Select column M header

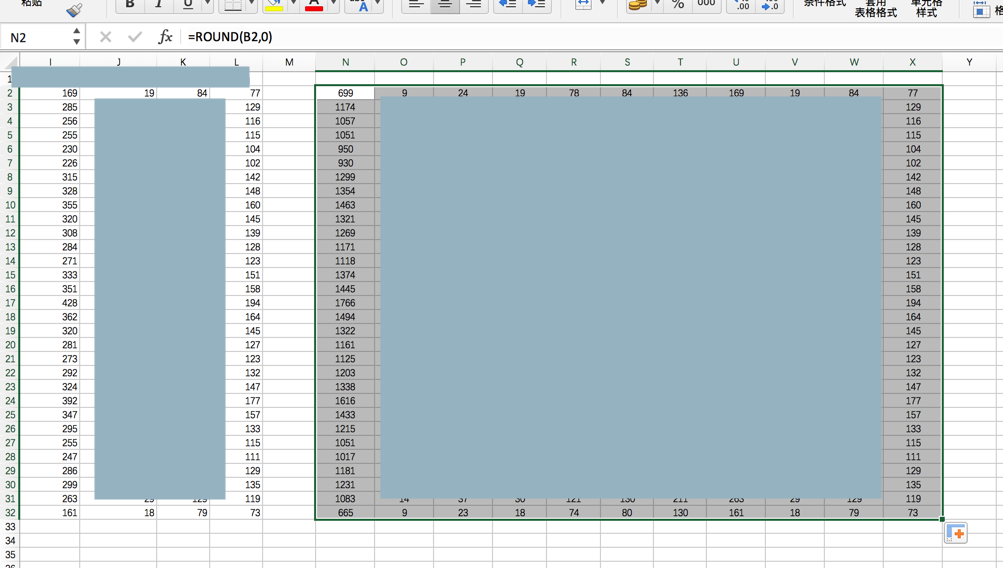289,62
